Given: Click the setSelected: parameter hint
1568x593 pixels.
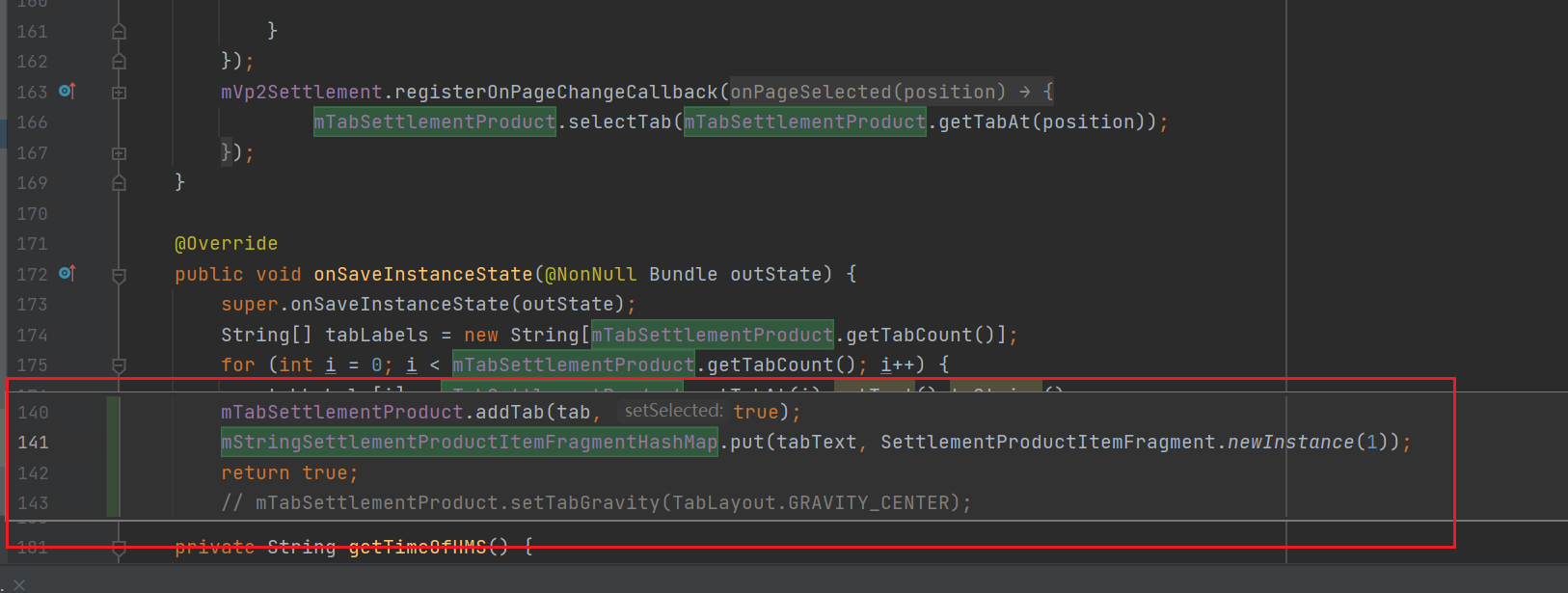Looking at the screenshot, I should coord(673,411).
